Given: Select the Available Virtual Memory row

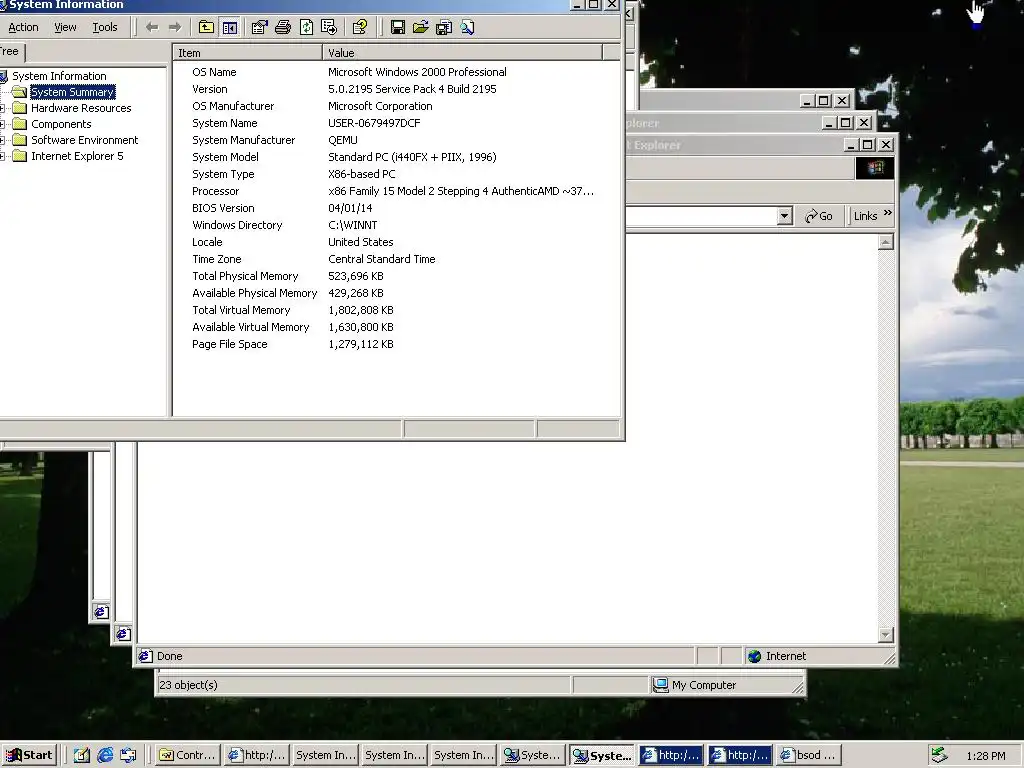Looking at the screenshot, I should click(x=396, y=327).
